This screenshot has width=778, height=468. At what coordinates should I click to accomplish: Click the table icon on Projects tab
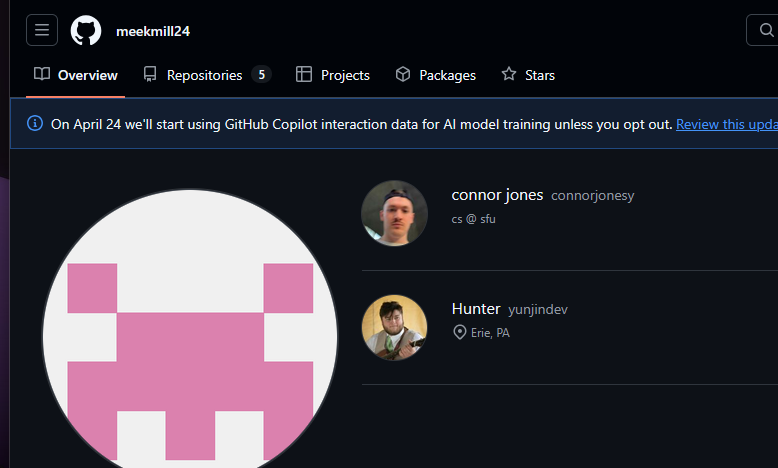pos(304,74)
